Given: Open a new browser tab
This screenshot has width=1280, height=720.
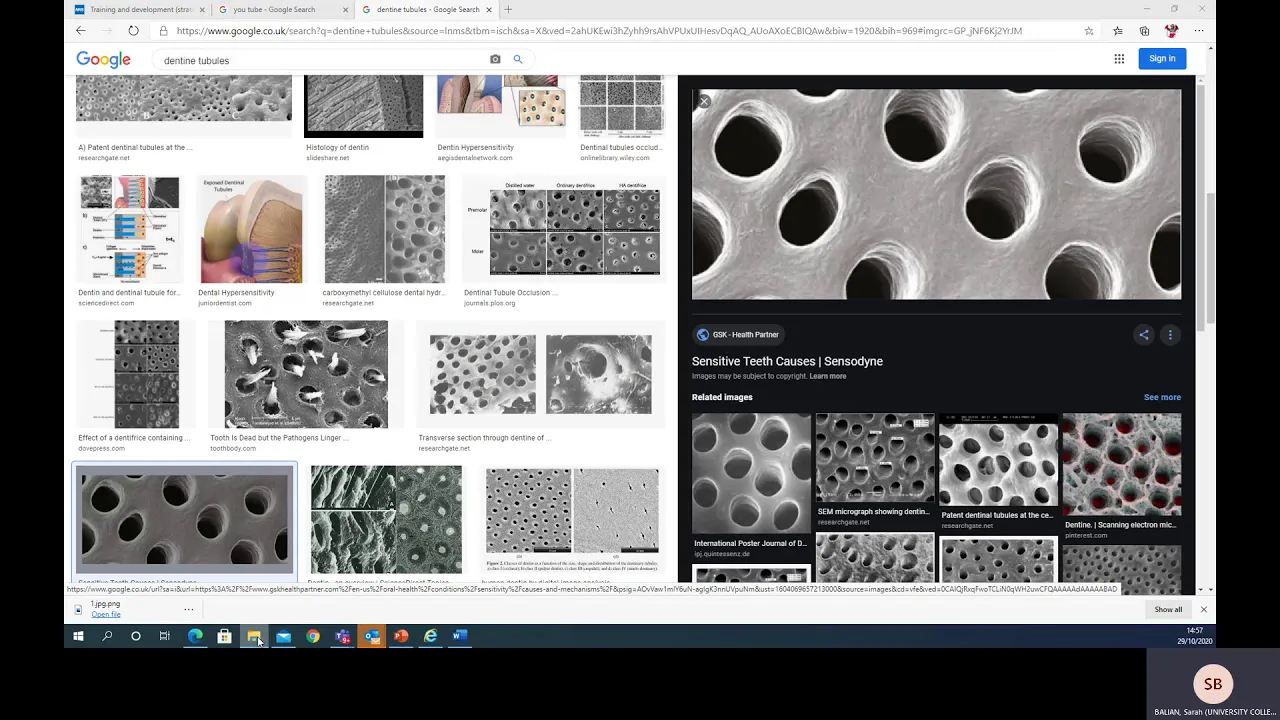Looking at the screenshot, I should [508, 10].
